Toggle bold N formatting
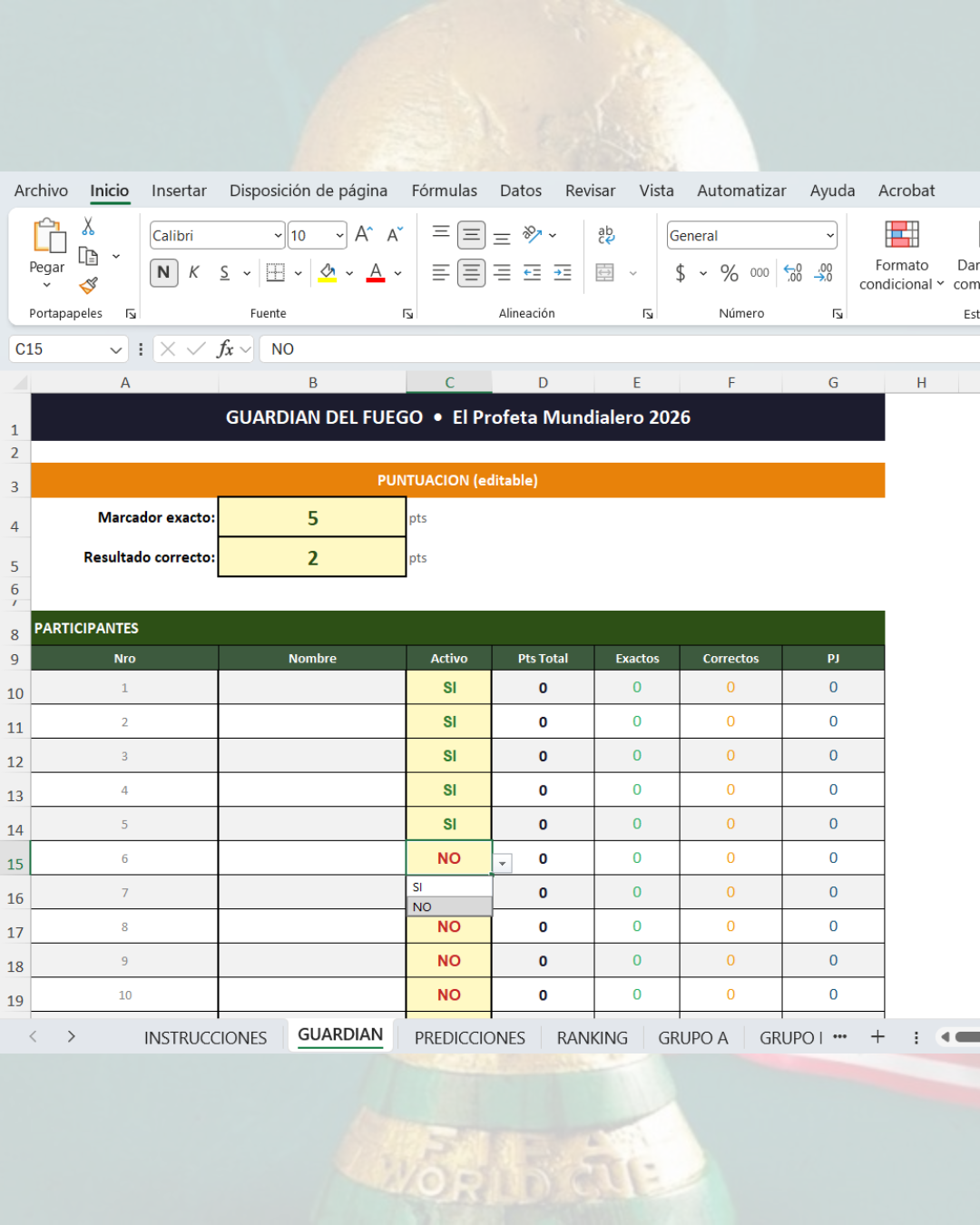The image size is (980, 1225). (163, 272)
